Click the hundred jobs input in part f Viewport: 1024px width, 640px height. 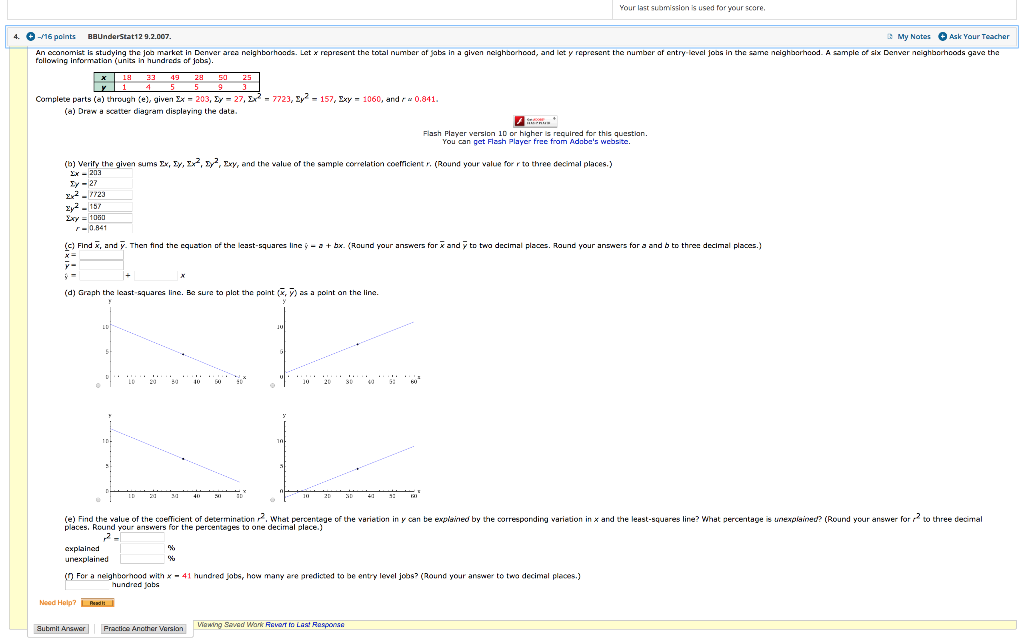click(87, 584)
